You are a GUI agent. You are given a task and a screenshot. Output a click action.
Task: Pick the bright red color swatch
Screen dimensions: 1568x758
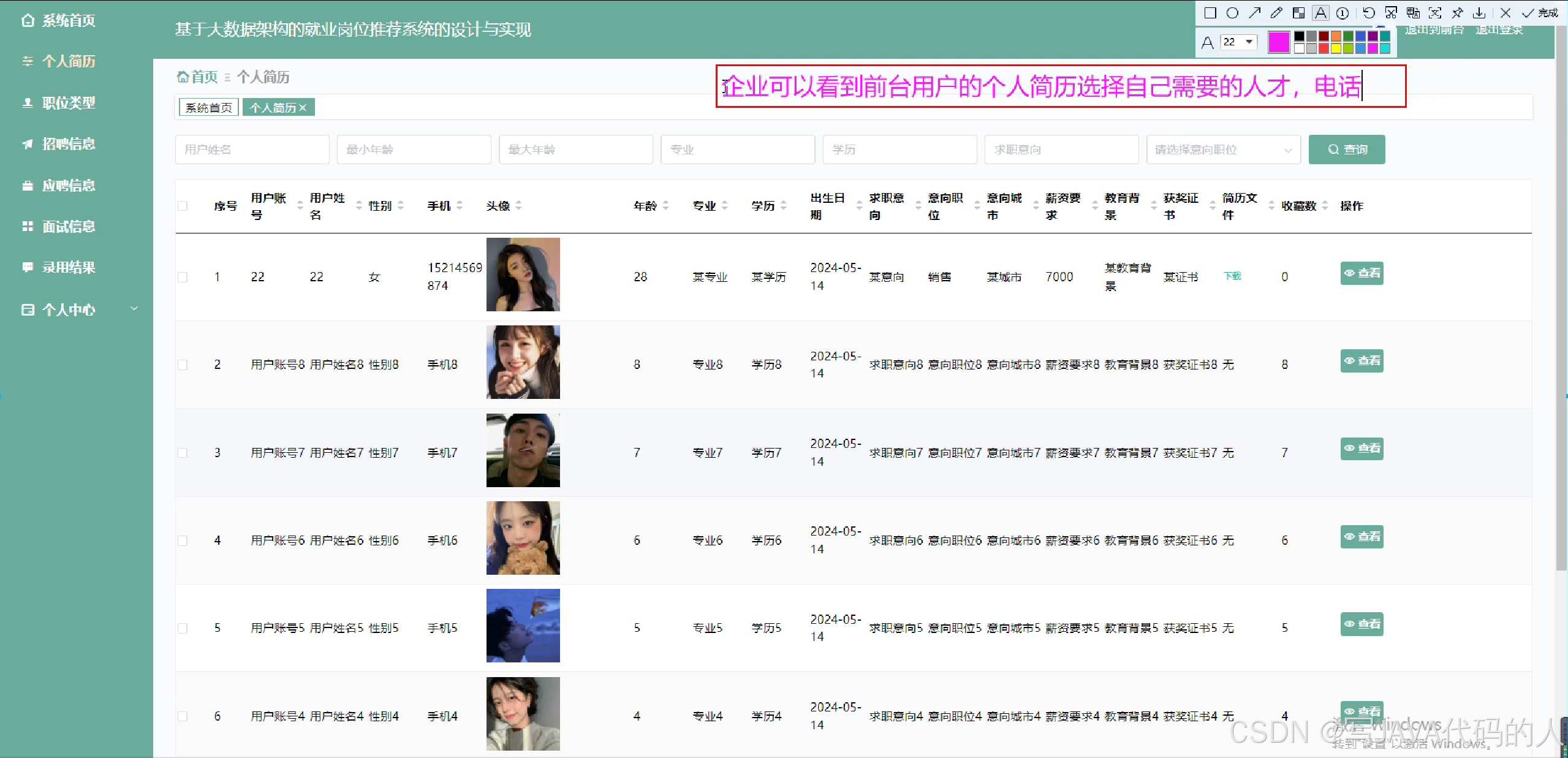1324,48
